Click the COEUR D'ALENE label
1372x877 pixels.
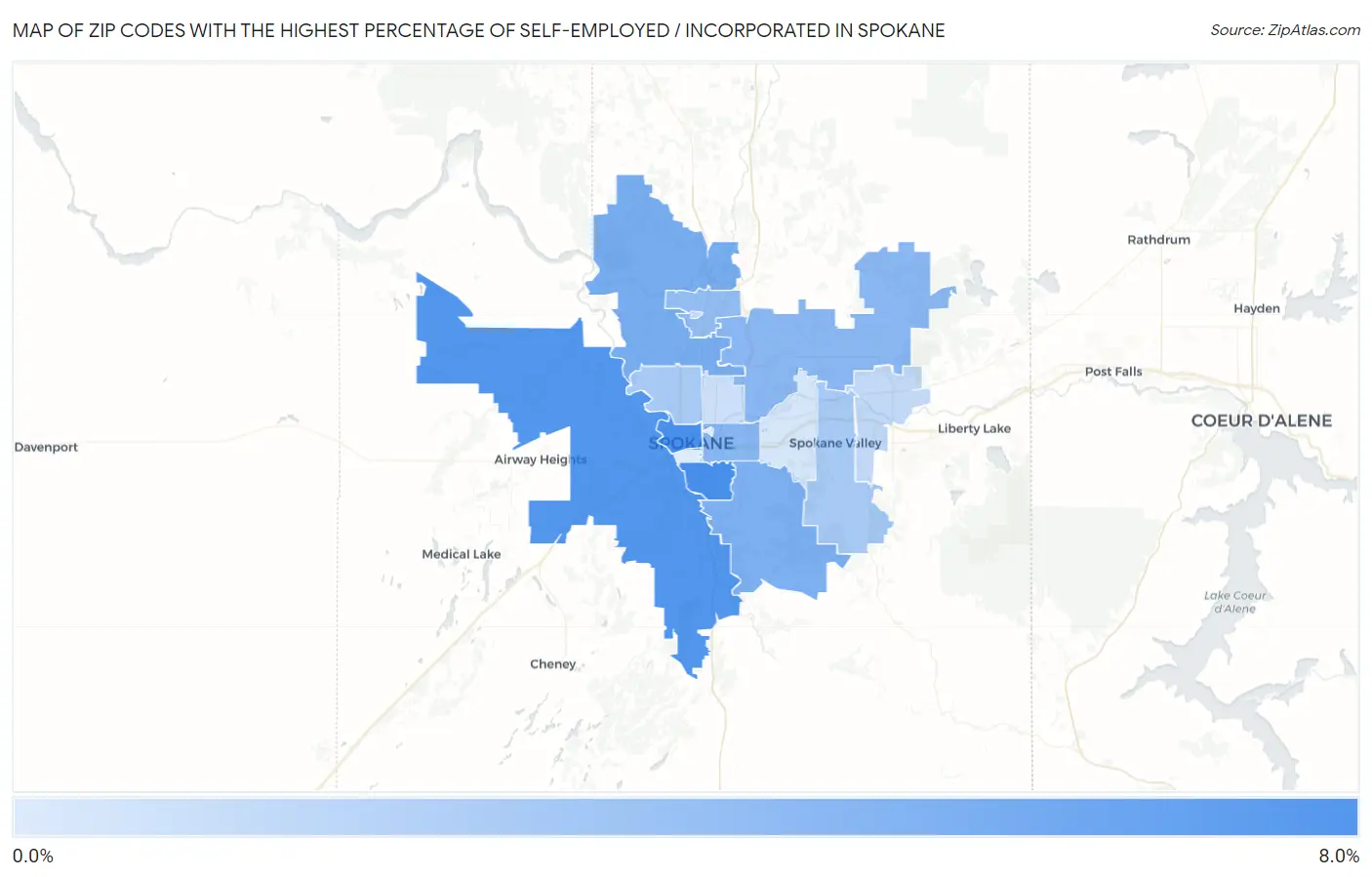point(1262,420)
